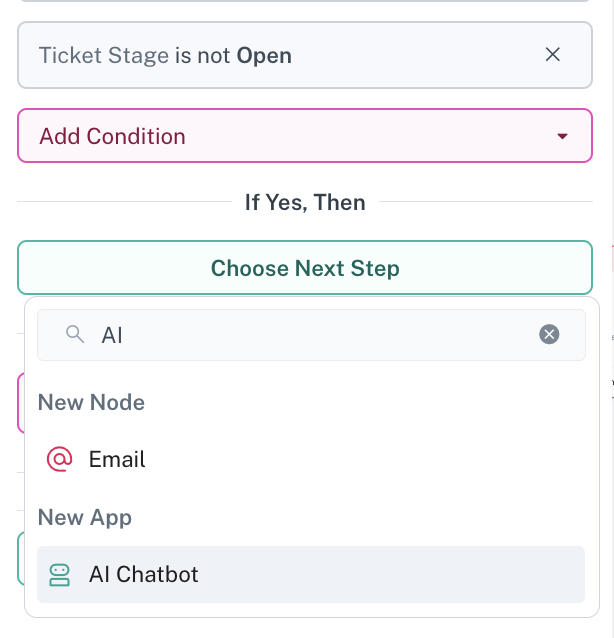Click the "If Yes, Then" divider label
614x638 pixels.
tap(305, 202)
